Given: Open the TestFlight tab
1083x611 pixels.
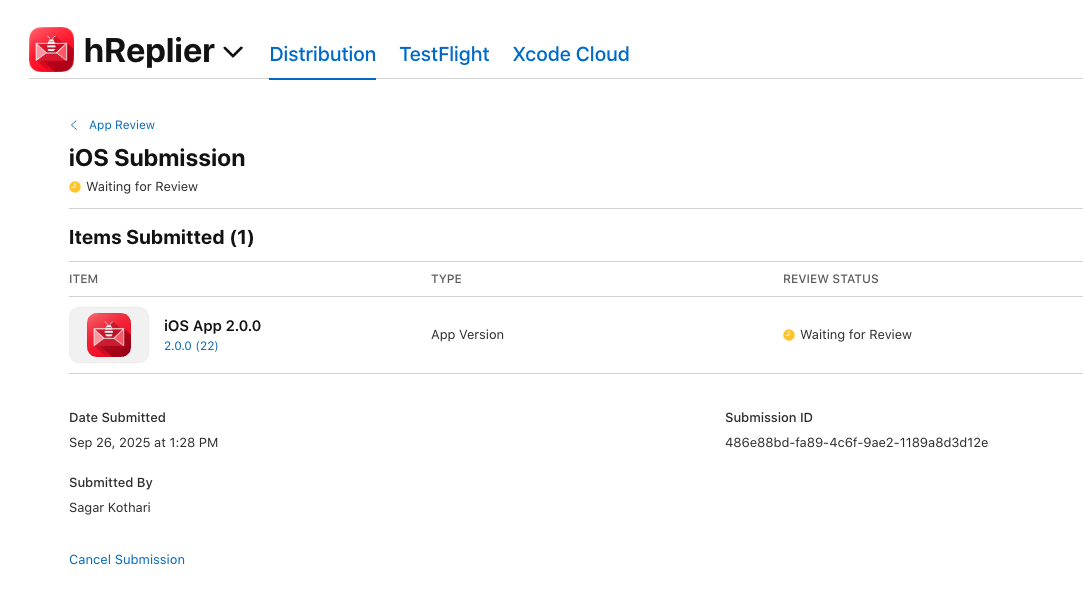Looking at the screenshot, I should click(x=444, y=55).
